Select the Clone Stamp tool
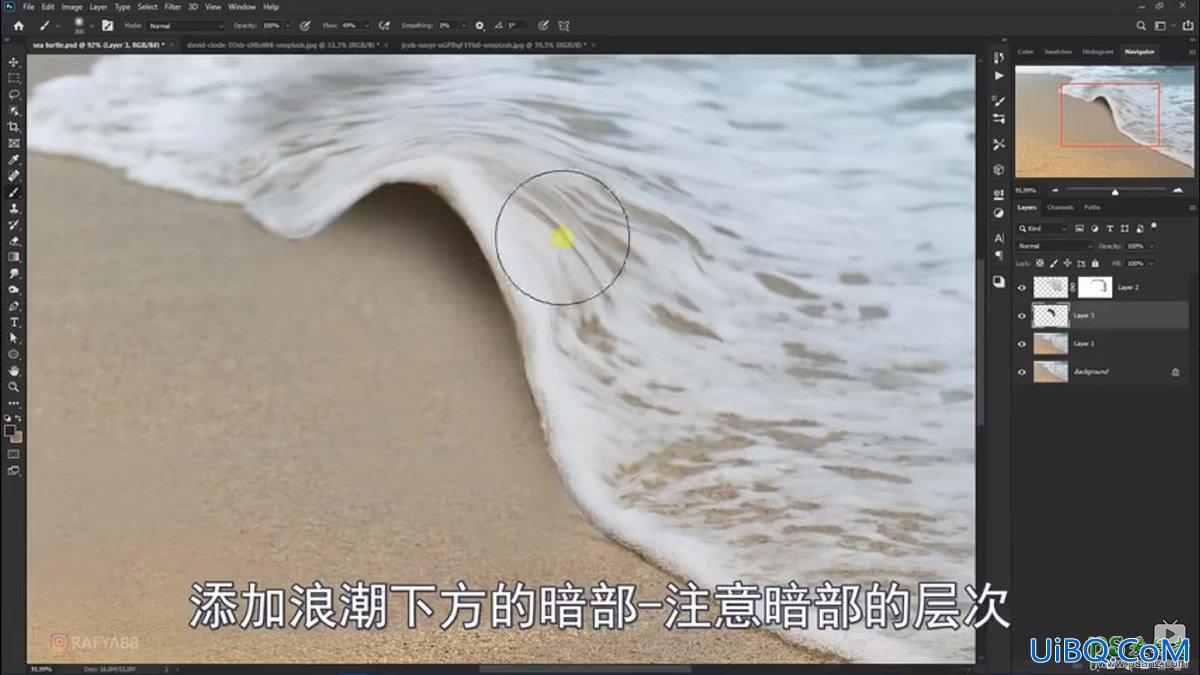The width and height of the screenshot is (1200, 675). point(14,209)
